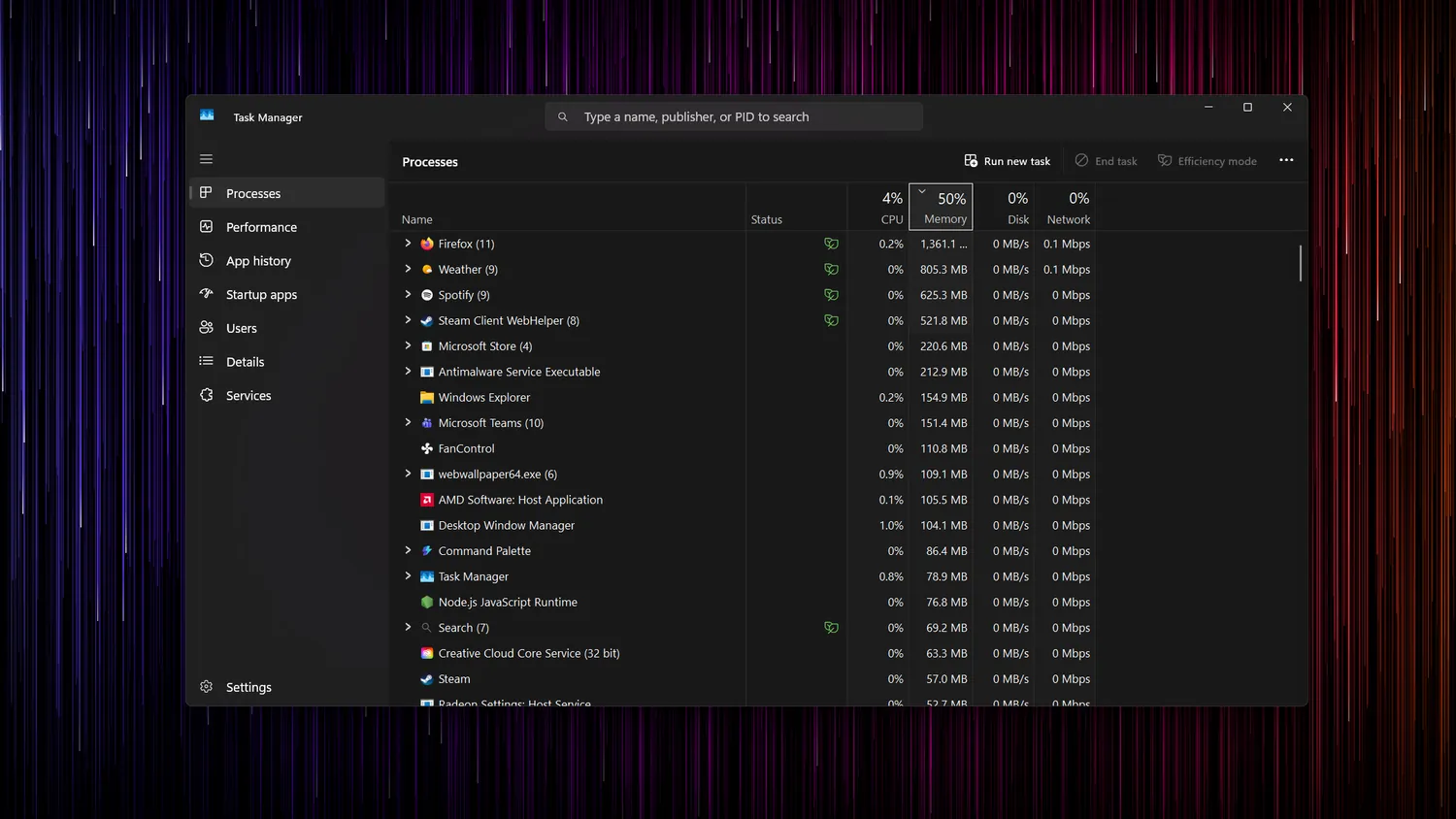Viewport: 1456px width, 819px height.
Task: Select the Radeon Settings: Host Service row
Action: pos(745,701)
